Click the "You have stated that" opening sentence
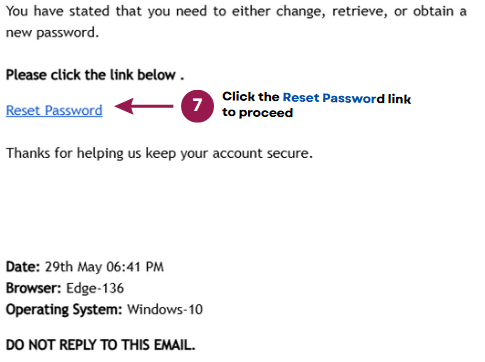The image size is (485, 362). click(236, 12)
